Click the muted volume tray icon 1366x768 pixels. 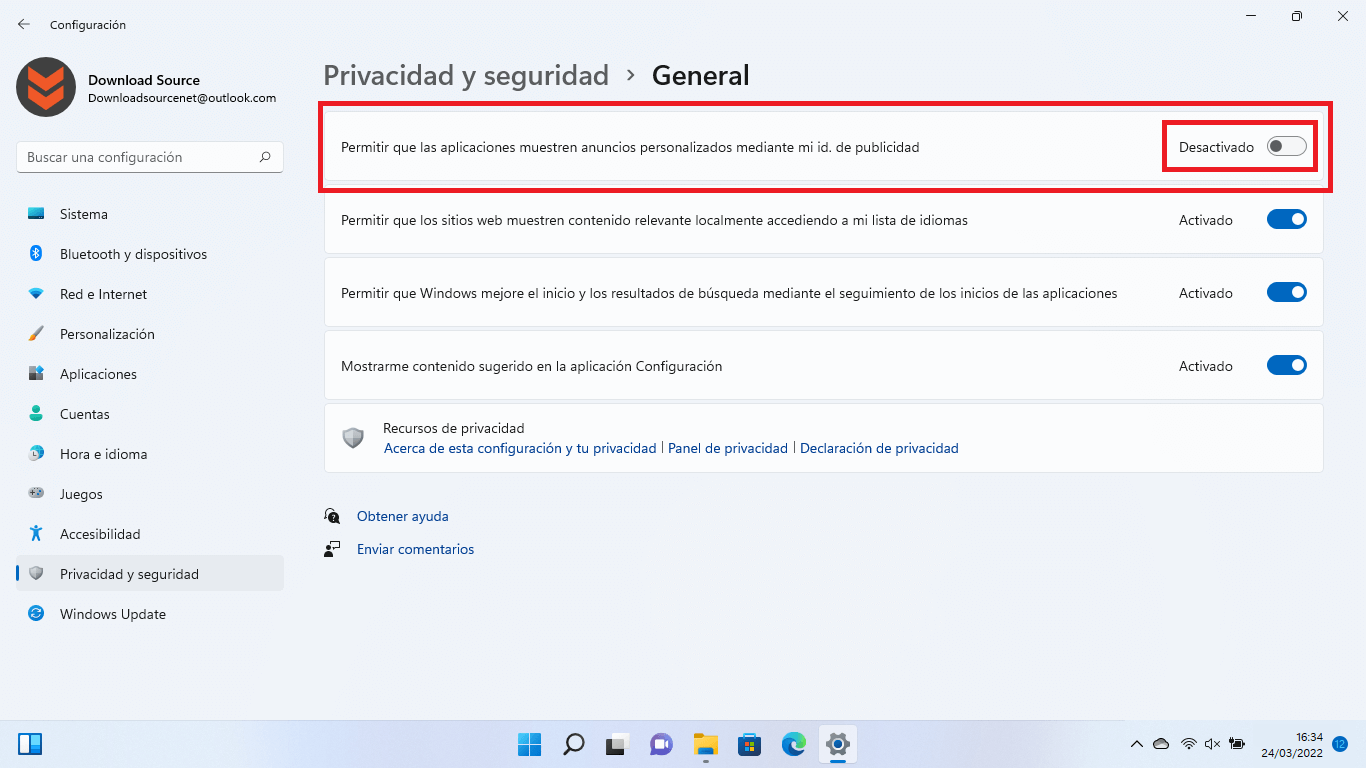click(1213, 744)
